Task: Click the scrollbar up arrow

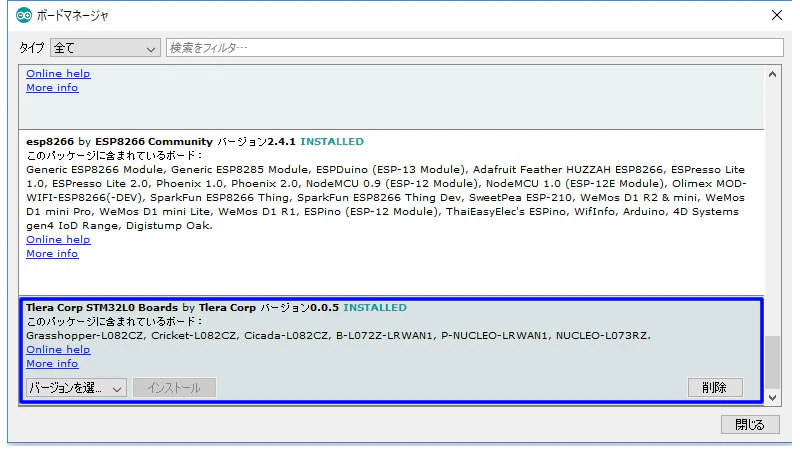Action: tap(772, 74)
